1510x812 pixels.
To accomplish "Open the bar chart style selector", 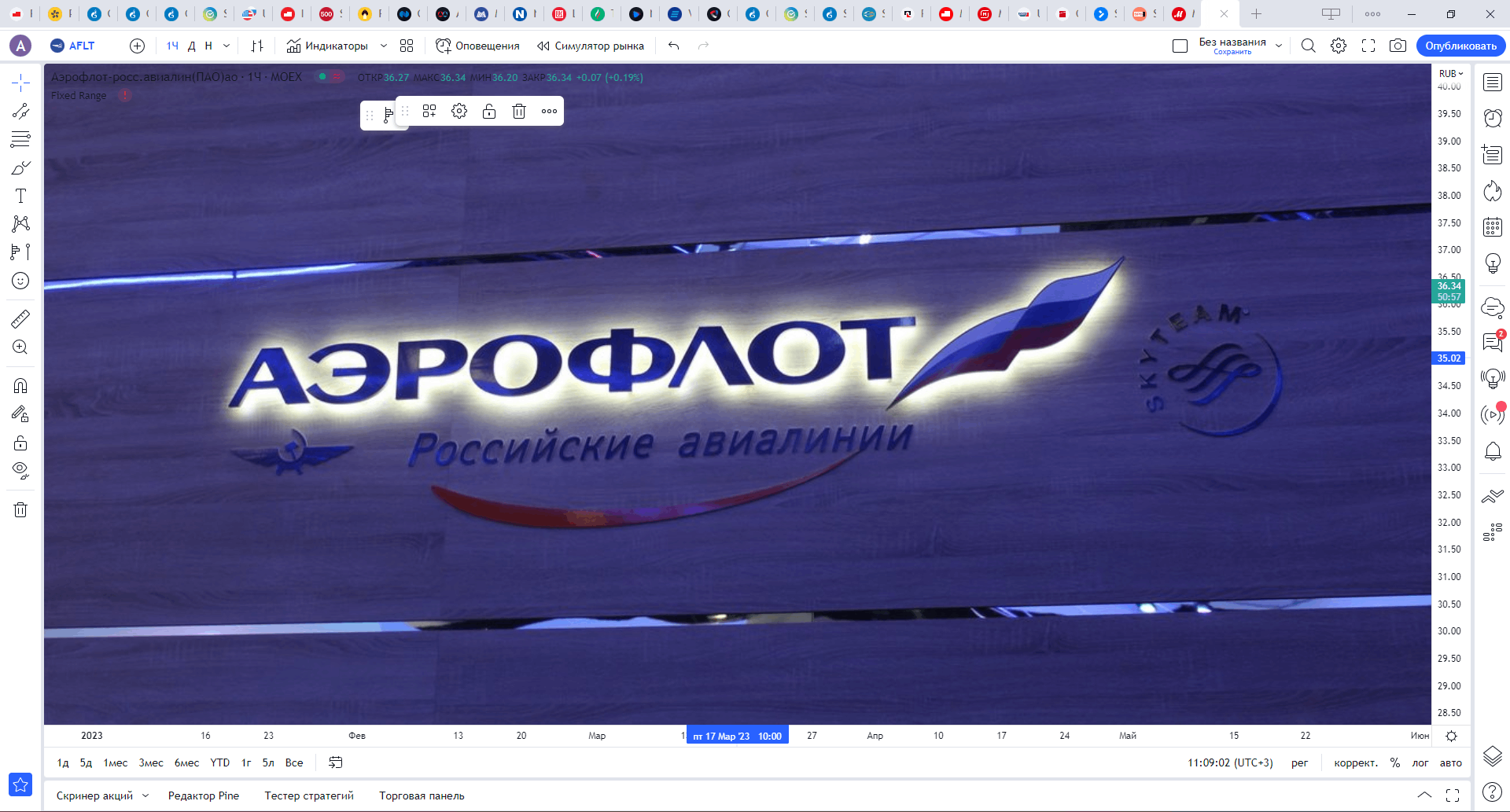I will (x=257, y=46).
